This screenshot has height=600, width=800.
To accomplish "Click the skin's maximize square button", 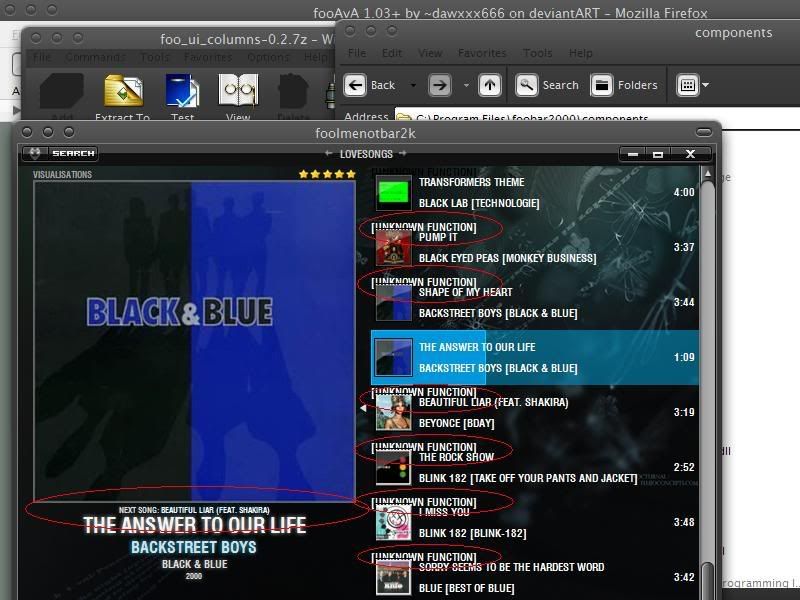I will tap(658, 154).
